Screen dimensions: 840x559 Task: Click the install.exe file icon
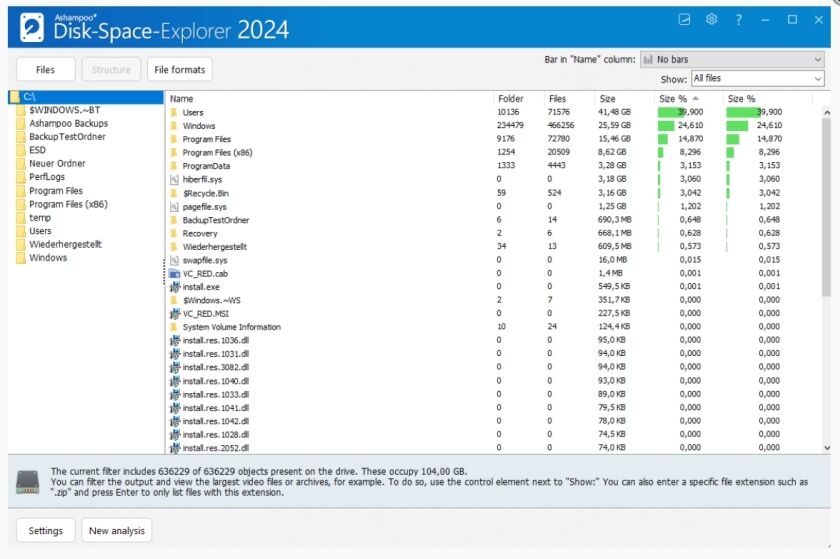pyautogui.click(x=174, y=287)
